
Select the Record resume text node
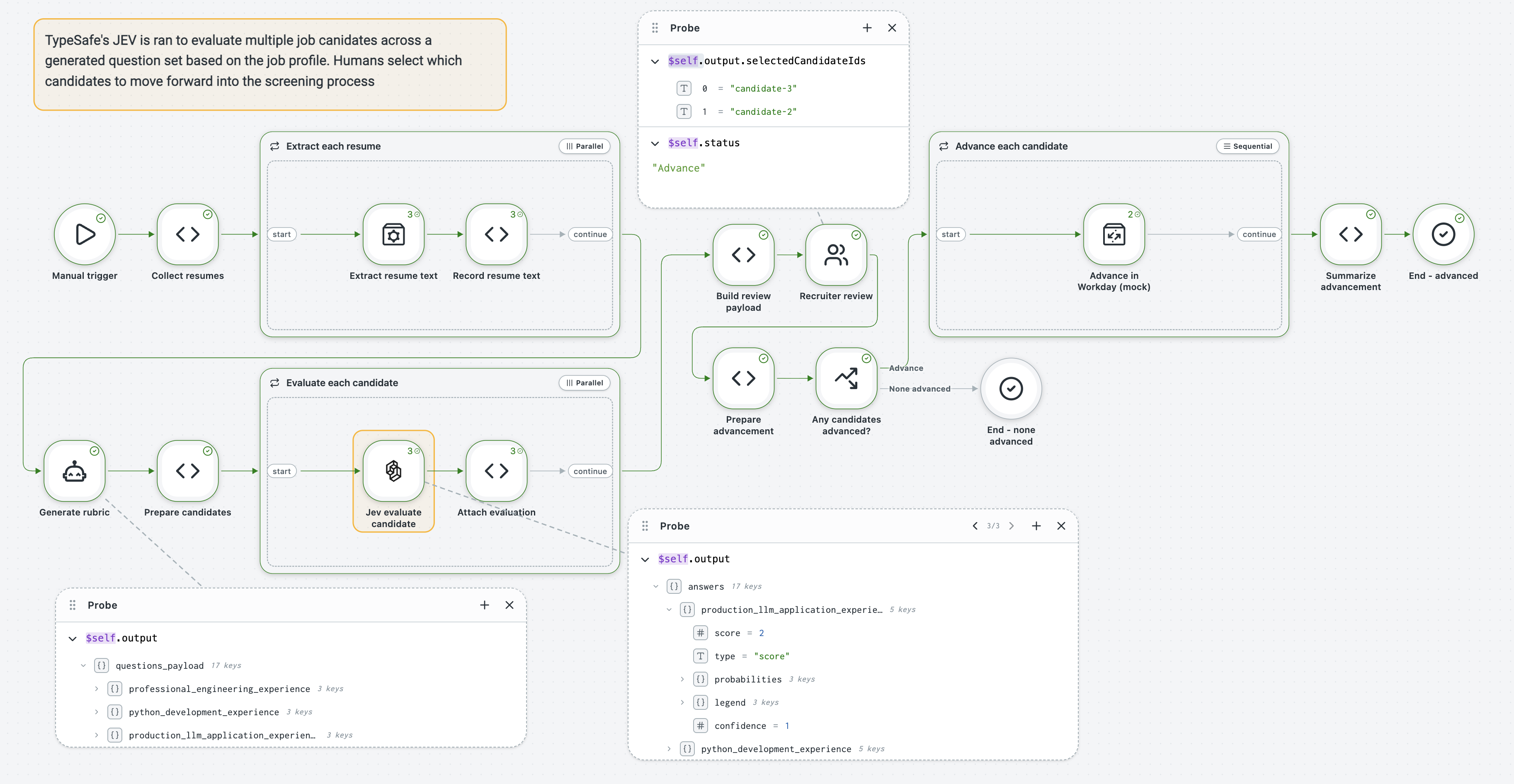[x=496, y=234]
